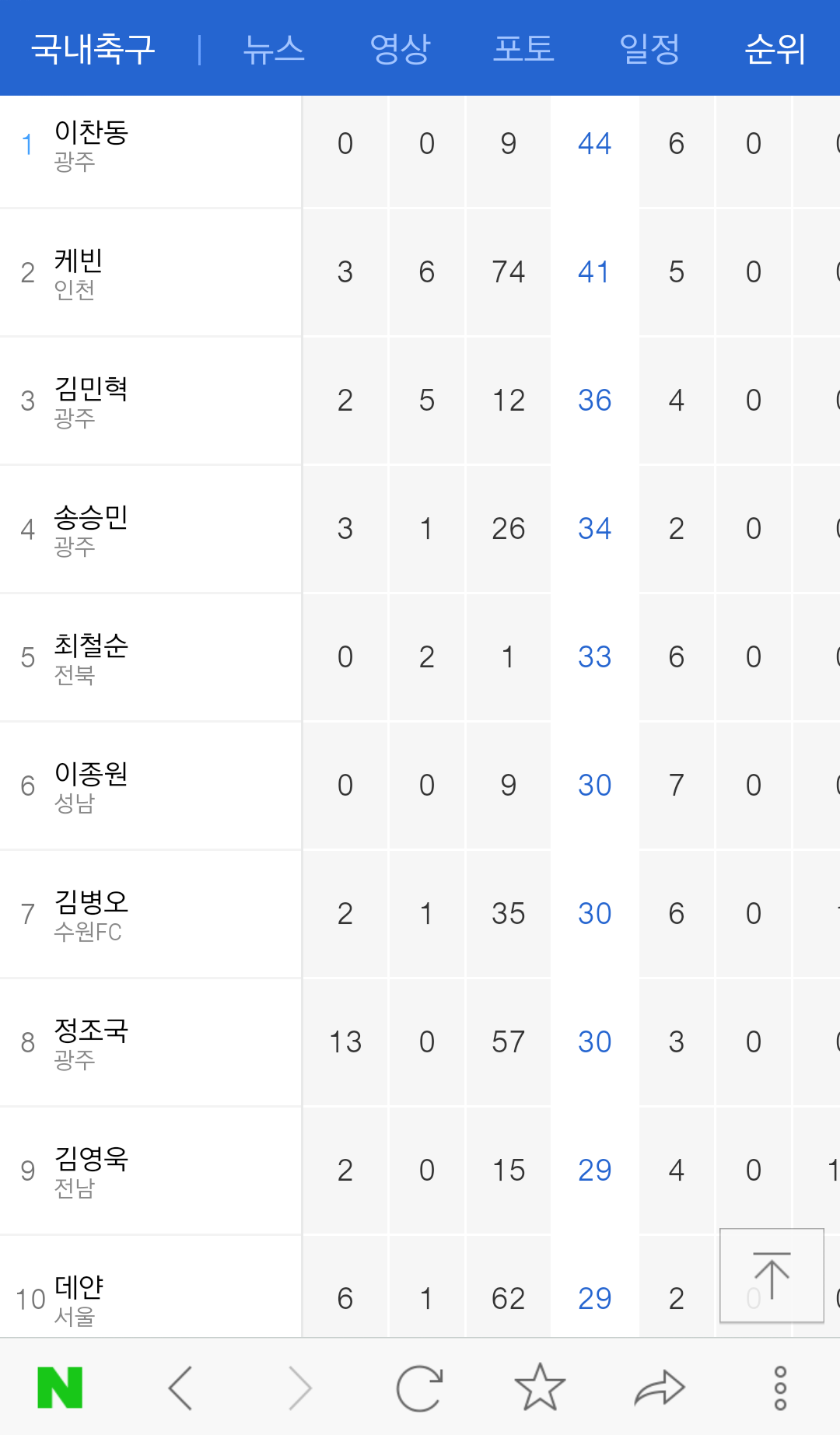Share the page using the share arrow icon

[x=660, y=1388]
